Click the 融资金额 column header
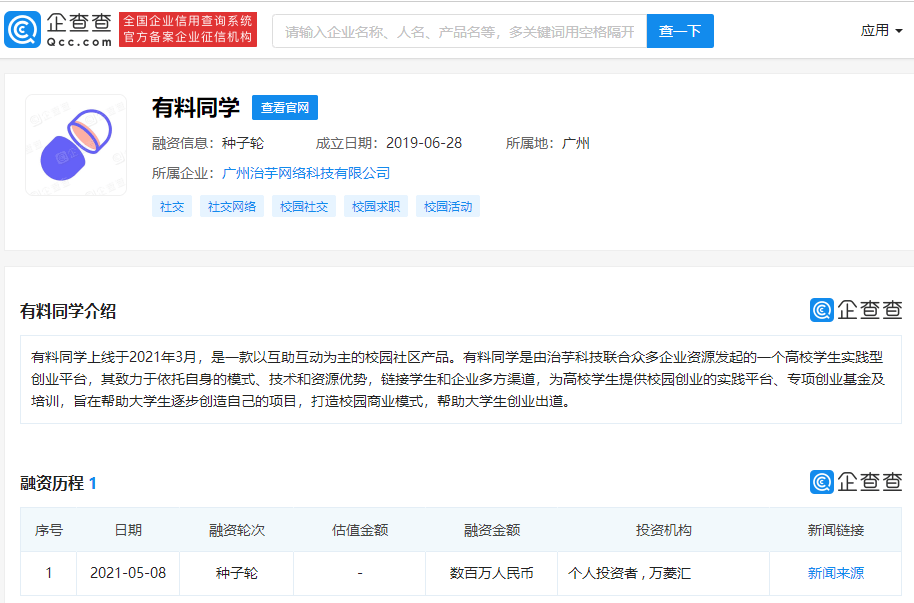914x603 pixels. click(491, 530)
